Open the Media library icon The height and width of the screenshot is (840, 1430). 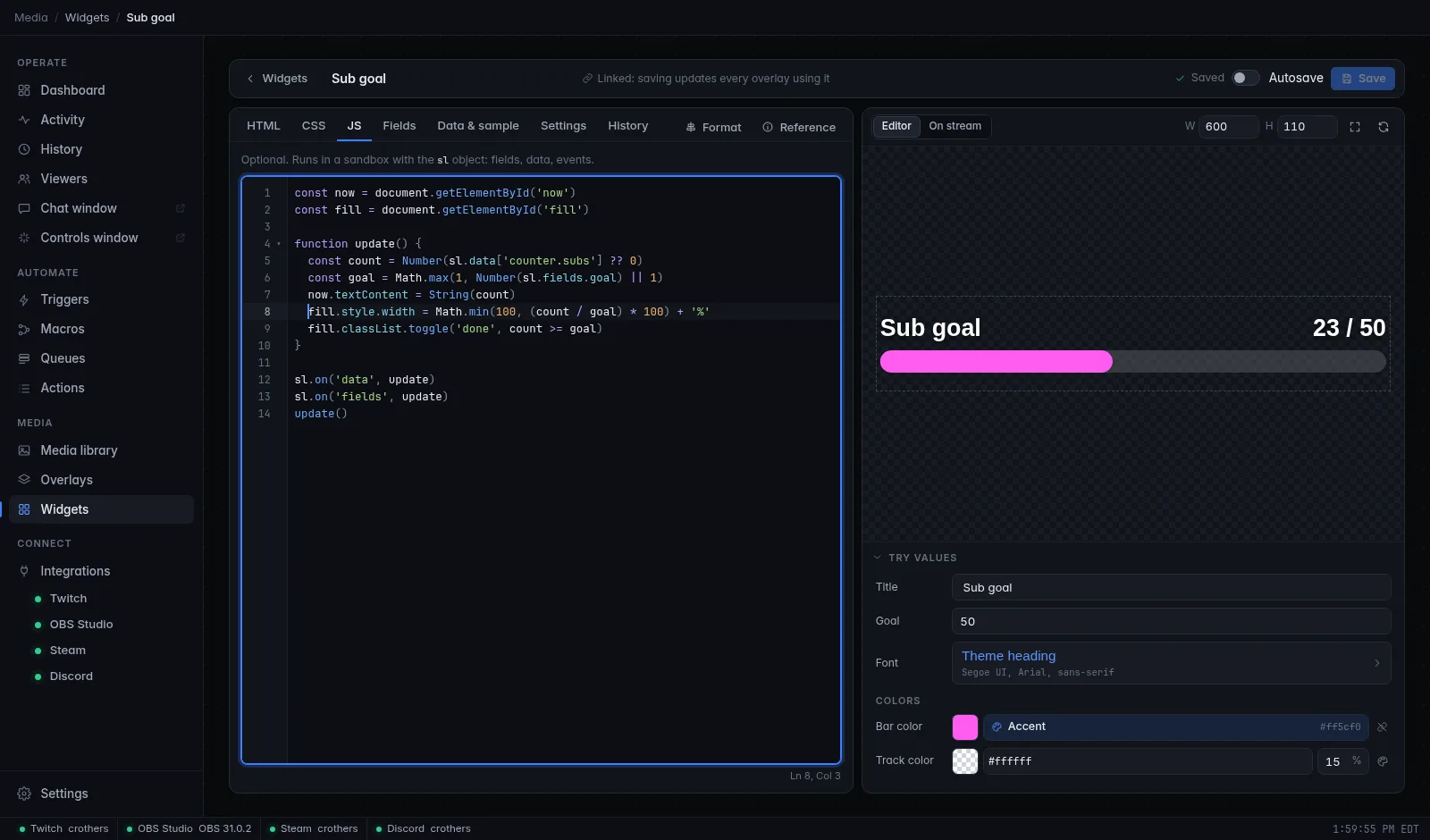(x=24, y=450)
